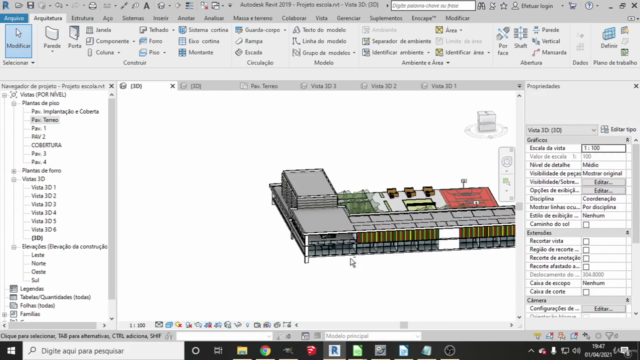Toggle Região de recorte checkbox

(x=586, y=250)
